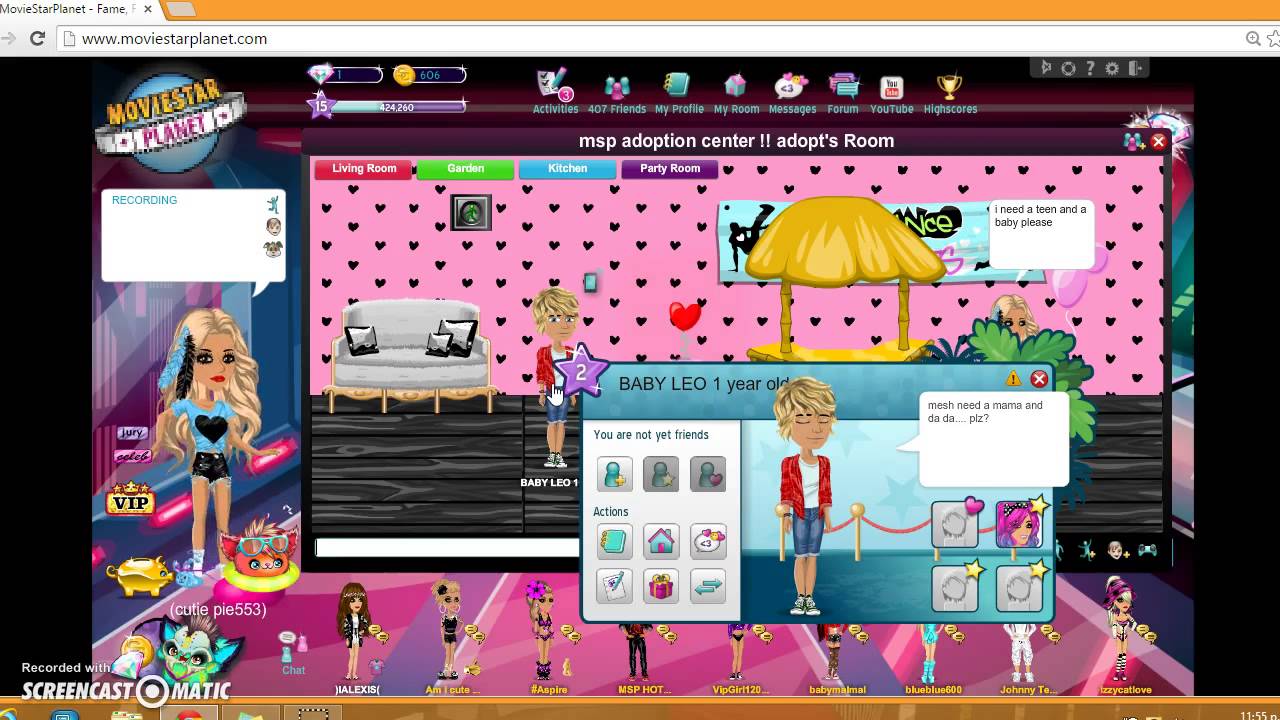Screen dimensions: 1280x720
Task: Open the 407 Friends list
Action: [x=617, y=87]
